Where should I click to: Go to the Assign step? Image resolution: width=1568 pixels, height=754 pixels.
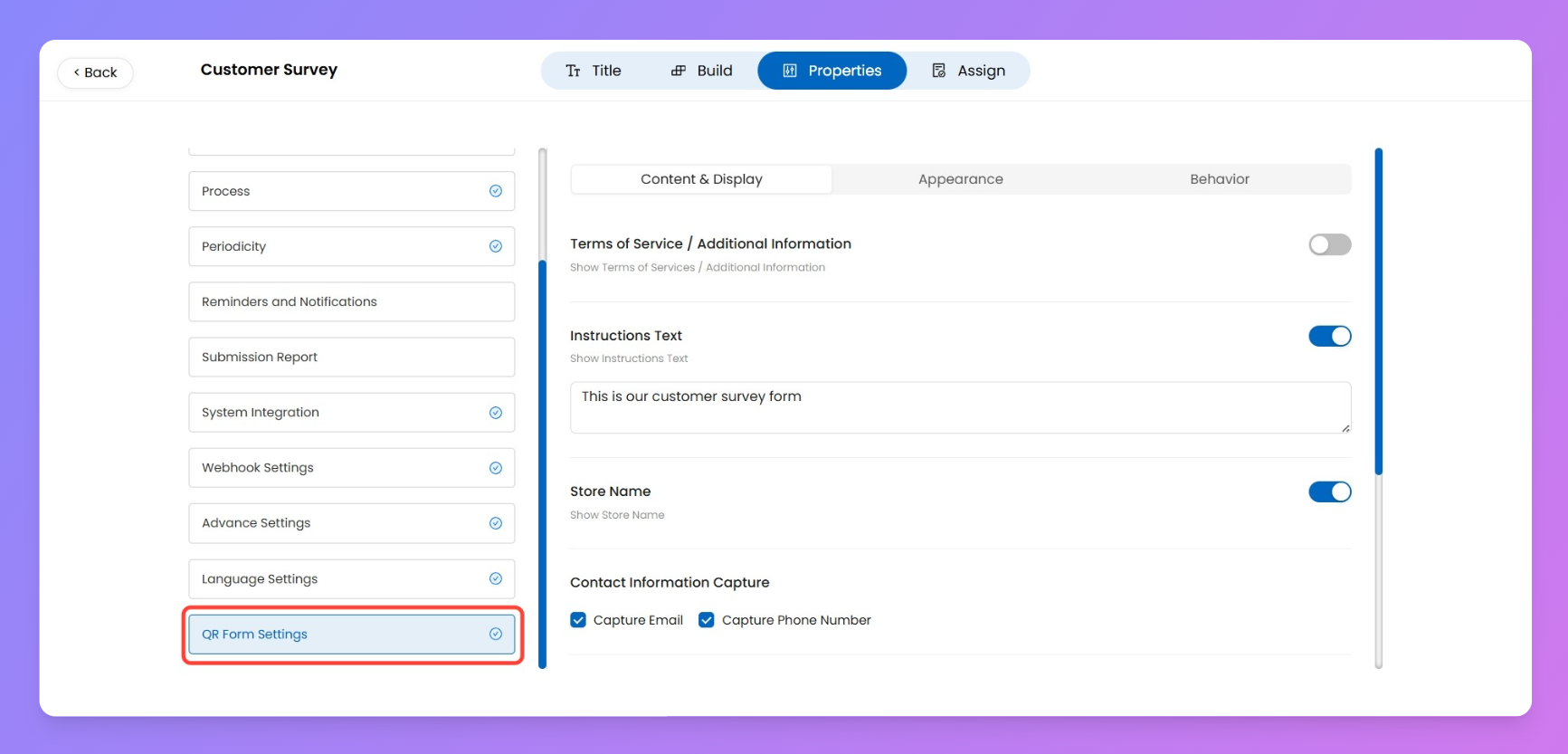(968, 71)
